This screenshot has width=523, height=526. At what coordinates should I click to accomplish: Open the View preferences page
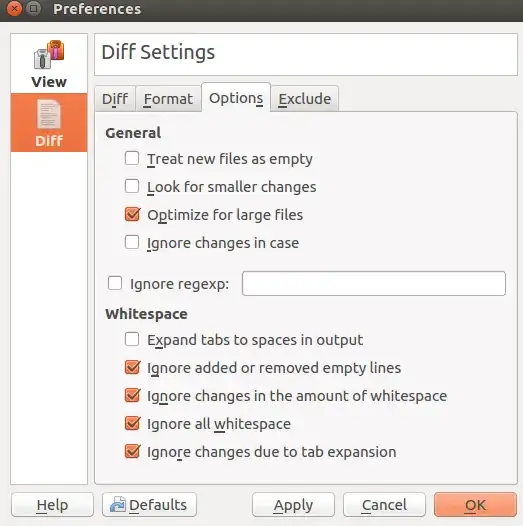coord(49,64)
